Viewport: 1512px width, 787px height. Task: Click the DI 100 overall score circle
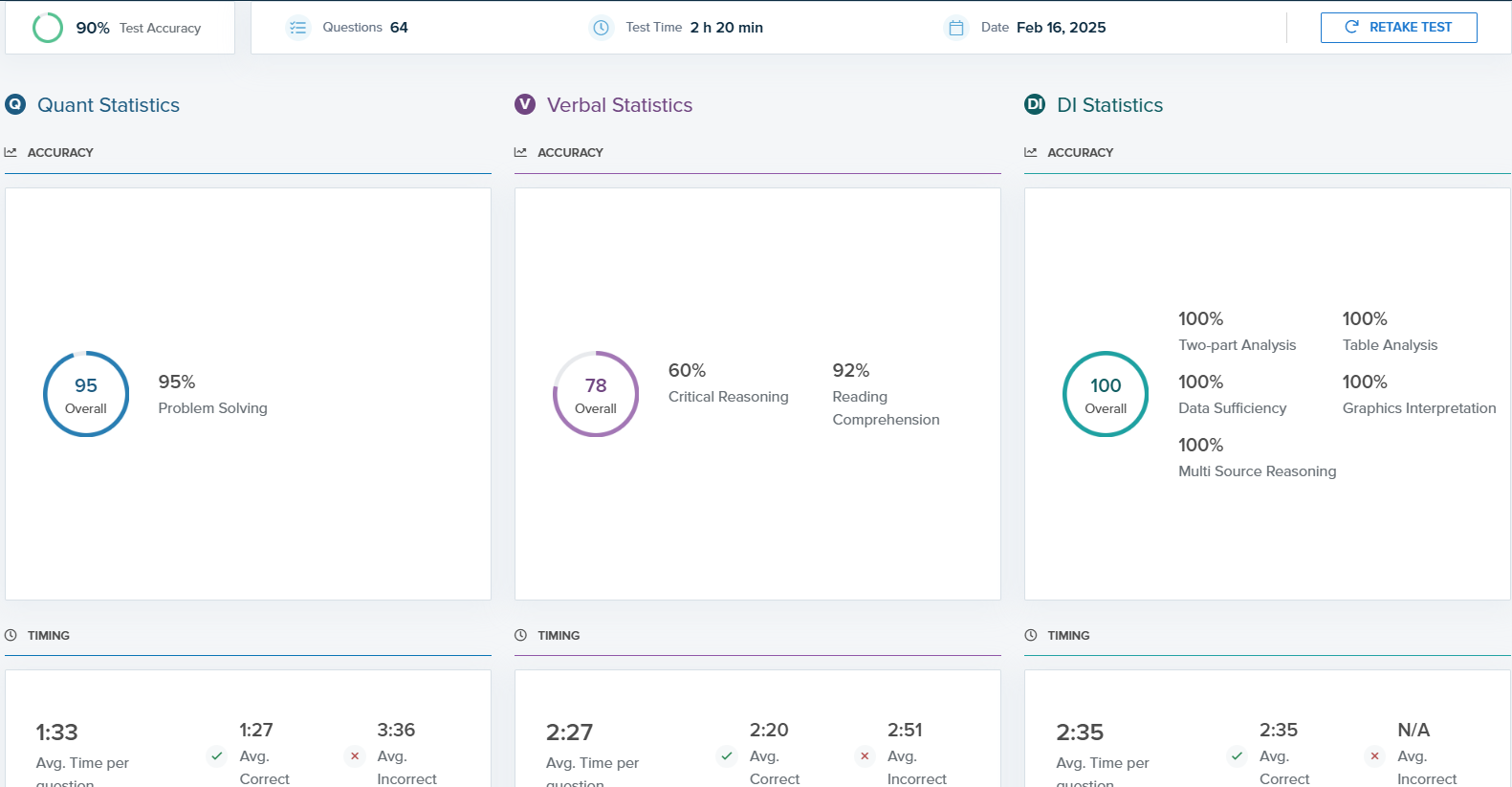1106,394
